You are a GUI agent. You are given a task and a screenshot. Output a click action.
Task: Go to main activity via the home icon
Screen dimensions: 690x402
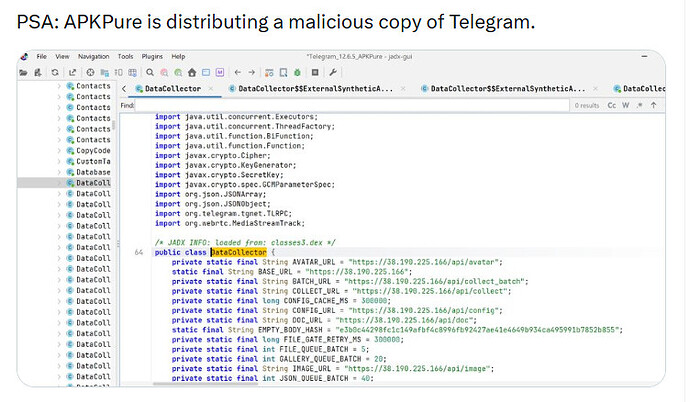192,73
